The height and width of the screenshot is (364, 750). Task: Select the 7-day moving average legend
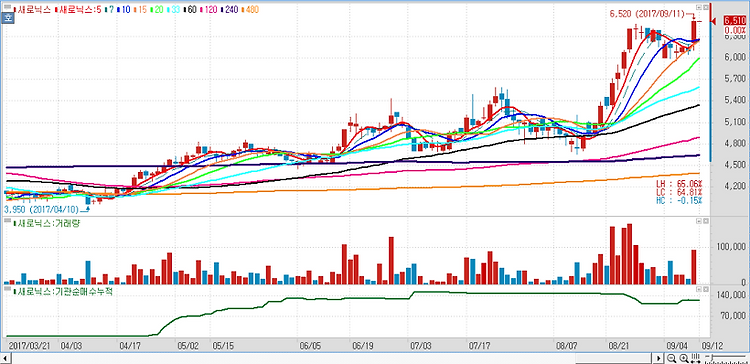tap(110, 9)
